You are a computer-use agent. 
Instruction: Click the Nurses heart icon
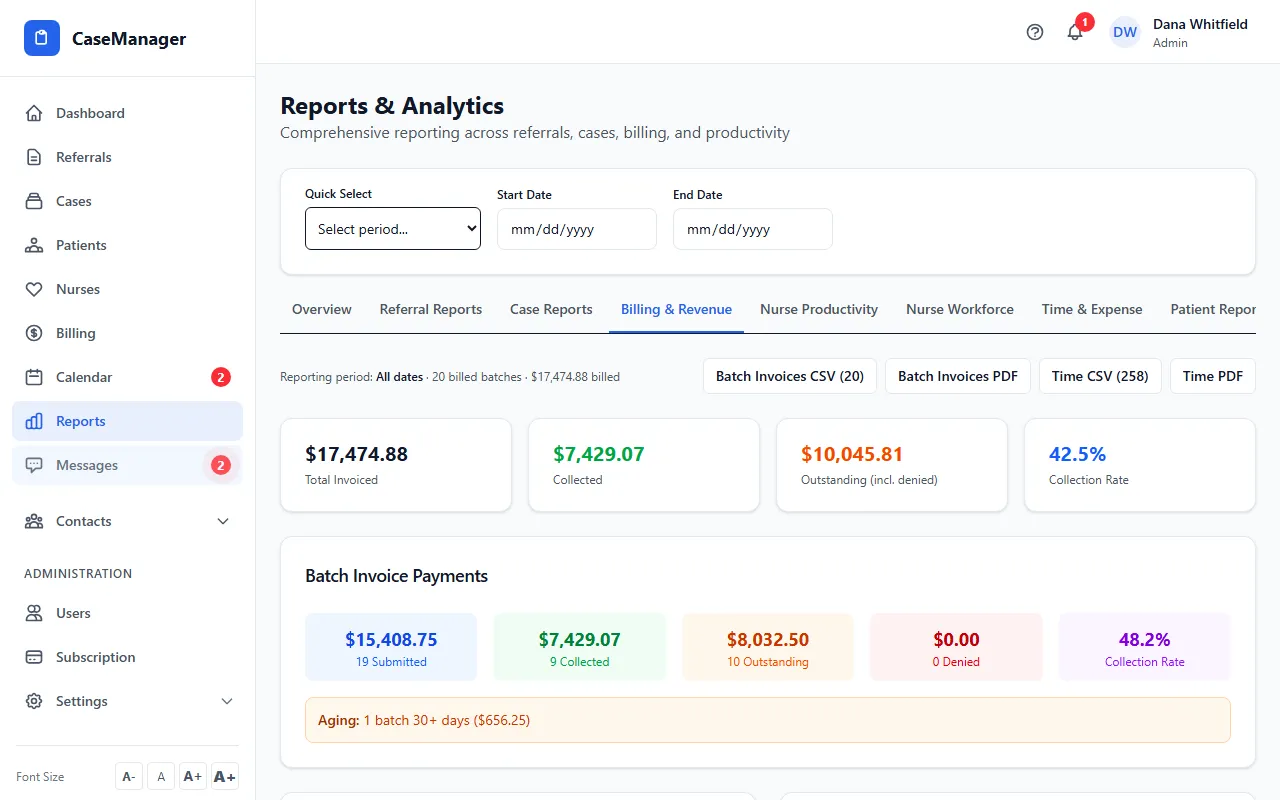[x=34, y=289]
